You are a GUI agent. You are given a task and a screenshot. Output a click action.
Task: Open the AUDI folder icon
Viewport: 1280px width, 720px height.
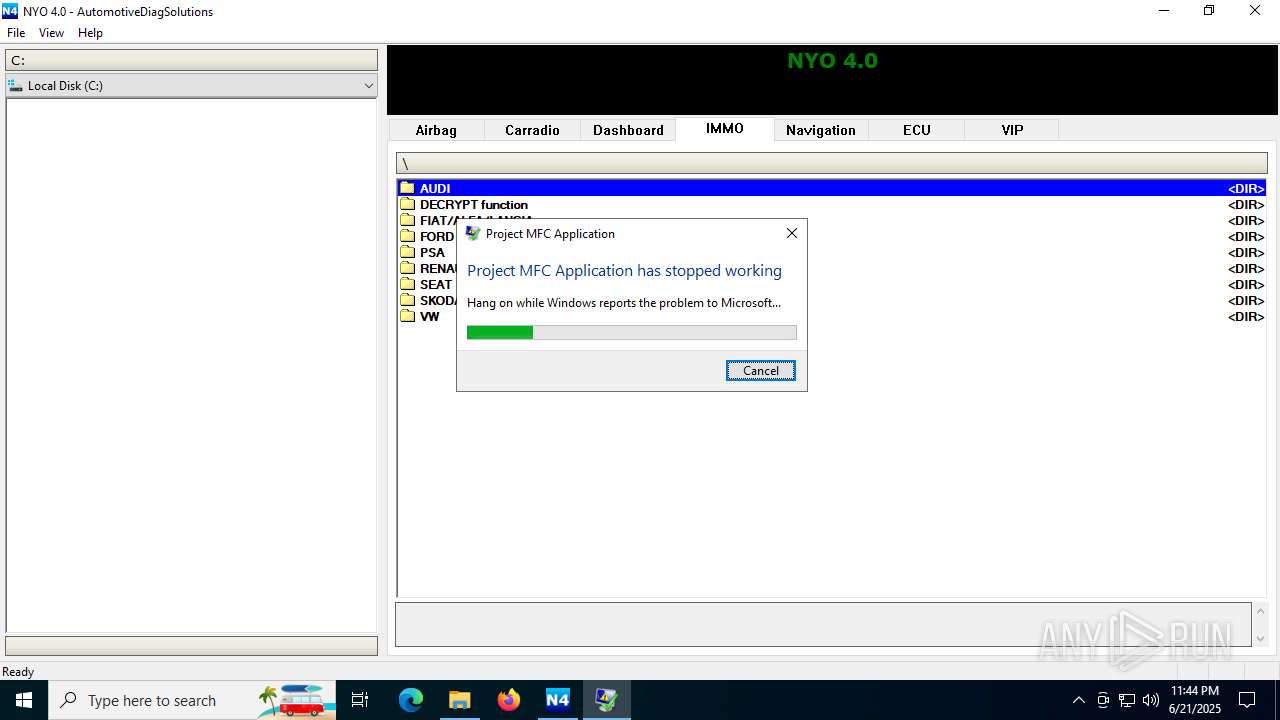pos(407,188)
